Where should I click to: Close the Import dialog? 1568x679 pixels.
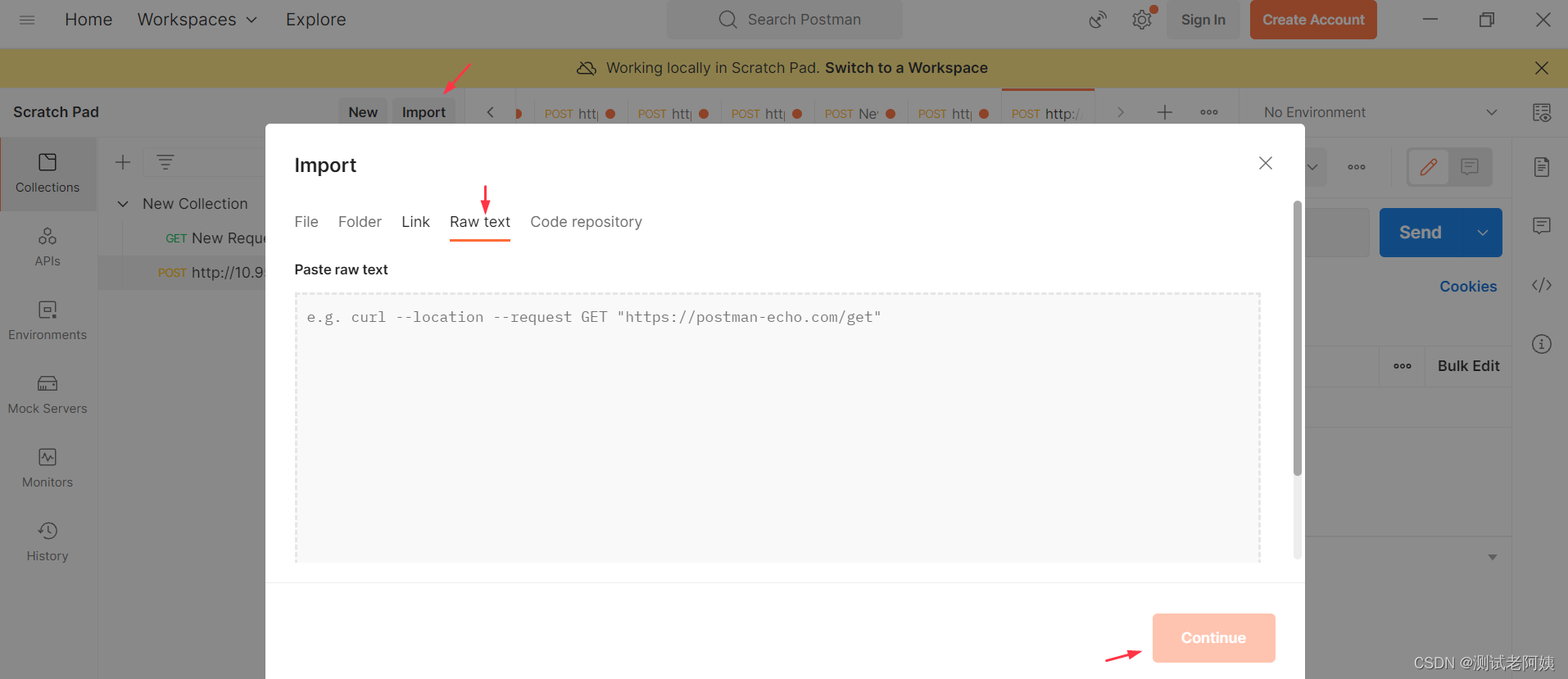pos(1265,163)
